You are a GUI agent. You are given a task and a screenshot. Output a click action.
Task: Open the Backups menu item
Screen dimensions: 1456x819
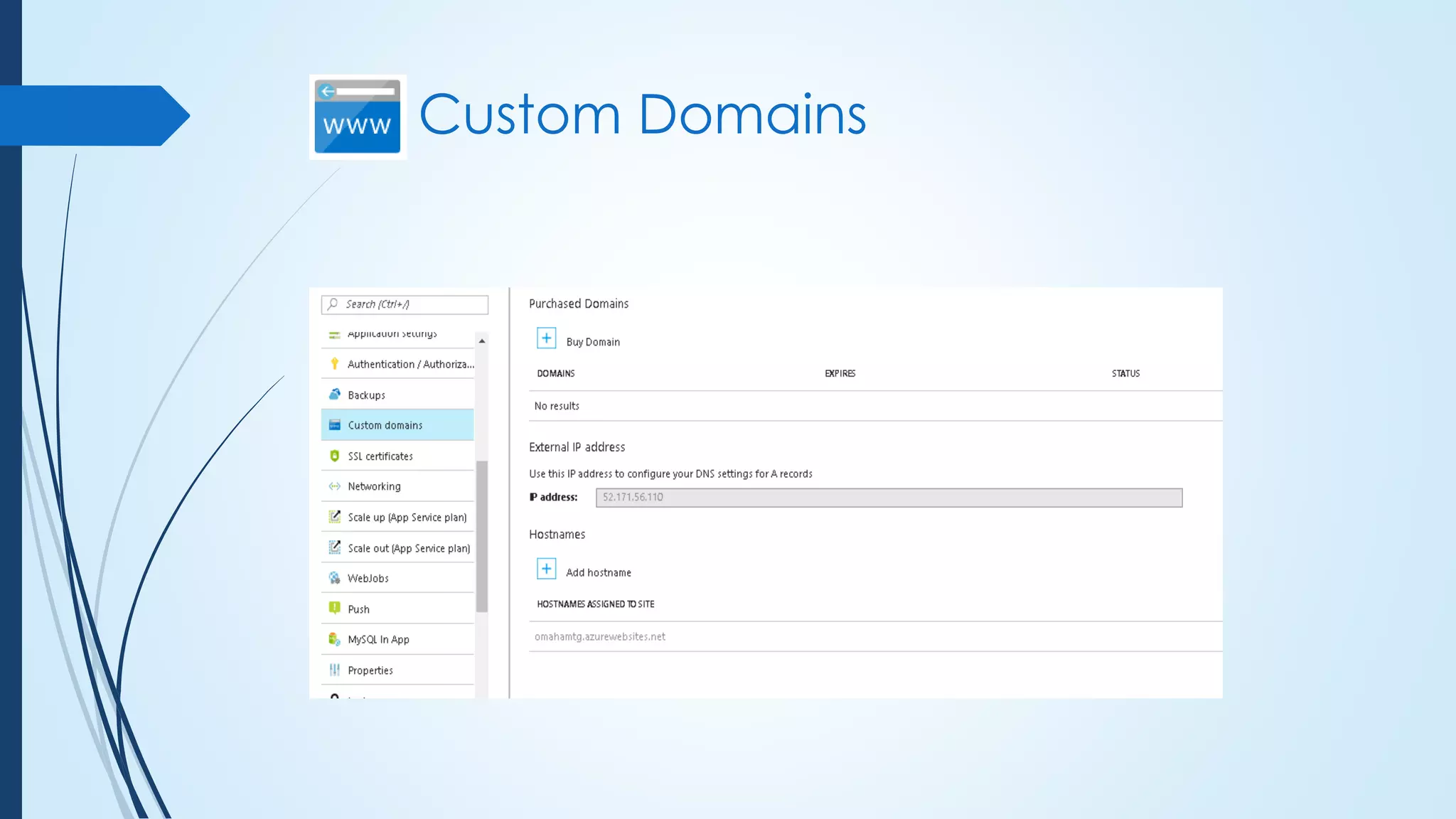pyautogui.click(x=397, y=395)
